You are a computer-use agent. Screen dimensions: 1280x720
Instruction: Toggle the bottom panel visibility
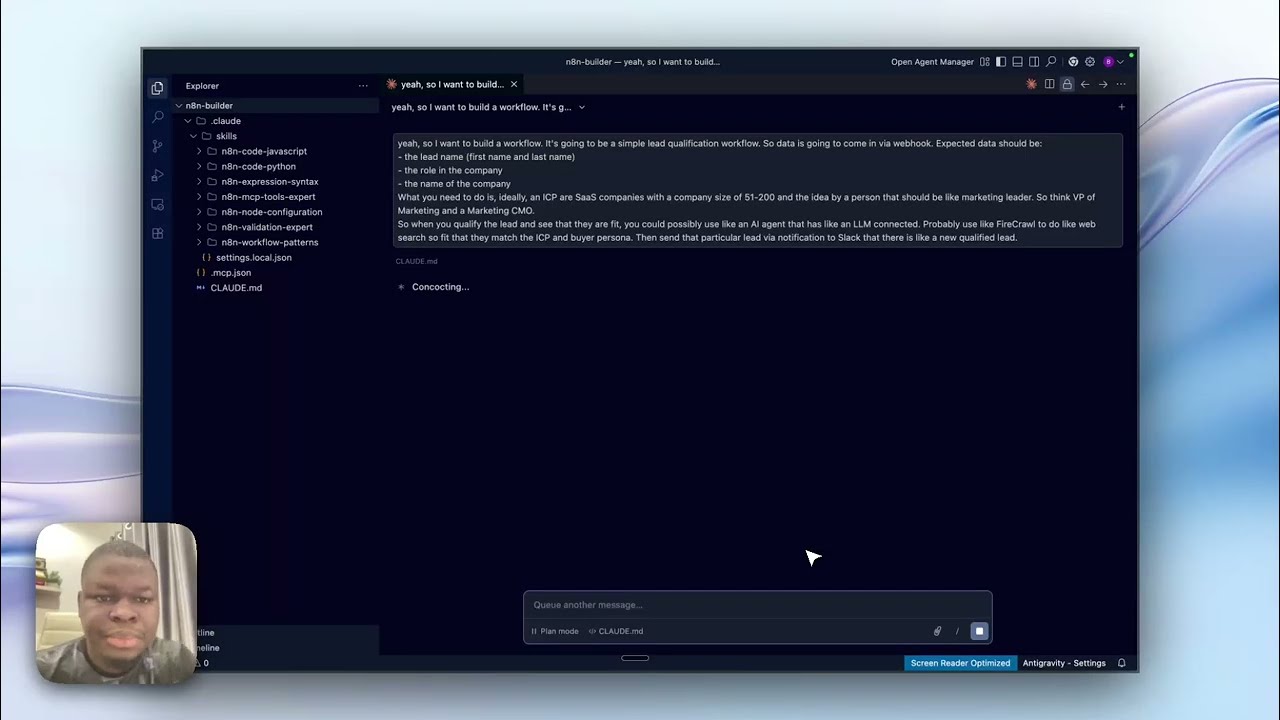coord(1018,62)
